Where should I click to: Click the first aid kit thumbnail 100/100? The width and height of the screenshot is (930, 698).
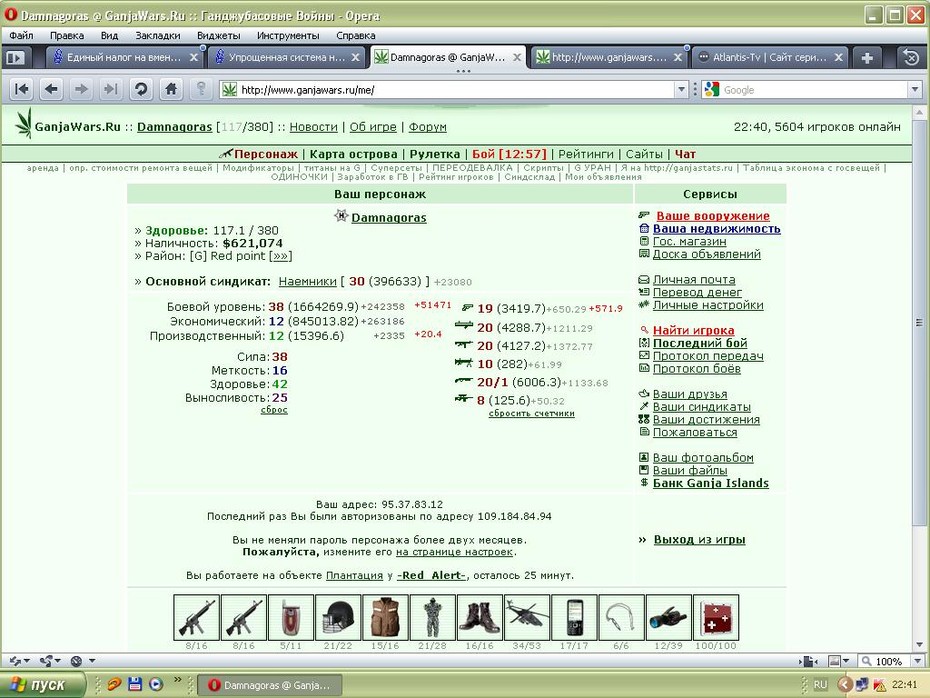click(716, 617)
